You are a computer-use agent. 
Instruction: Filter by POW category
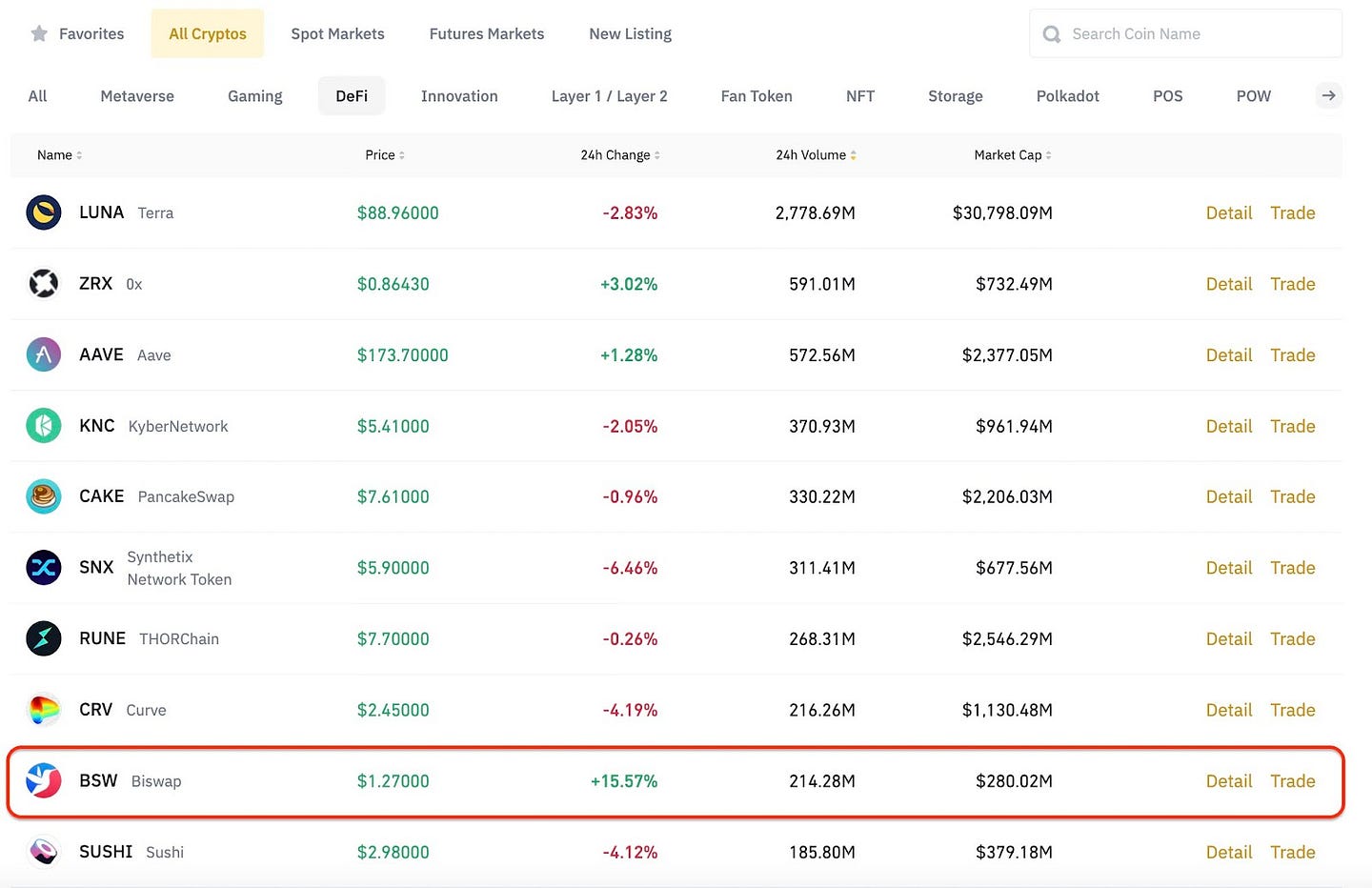pyautogui.click(x=1254, y=96)
